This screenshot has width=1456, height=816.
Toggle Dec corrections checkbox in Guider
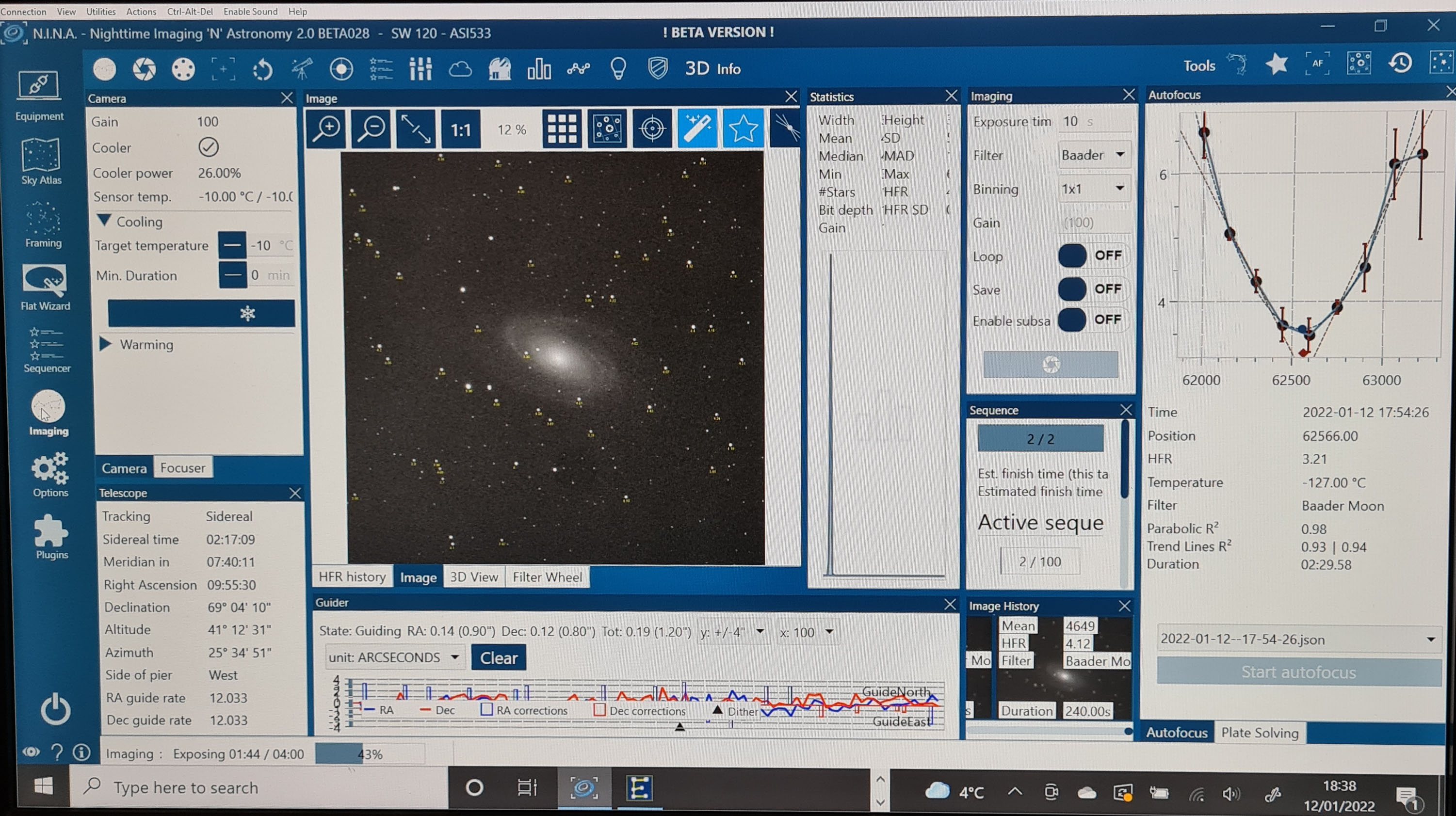pos(599,710)
